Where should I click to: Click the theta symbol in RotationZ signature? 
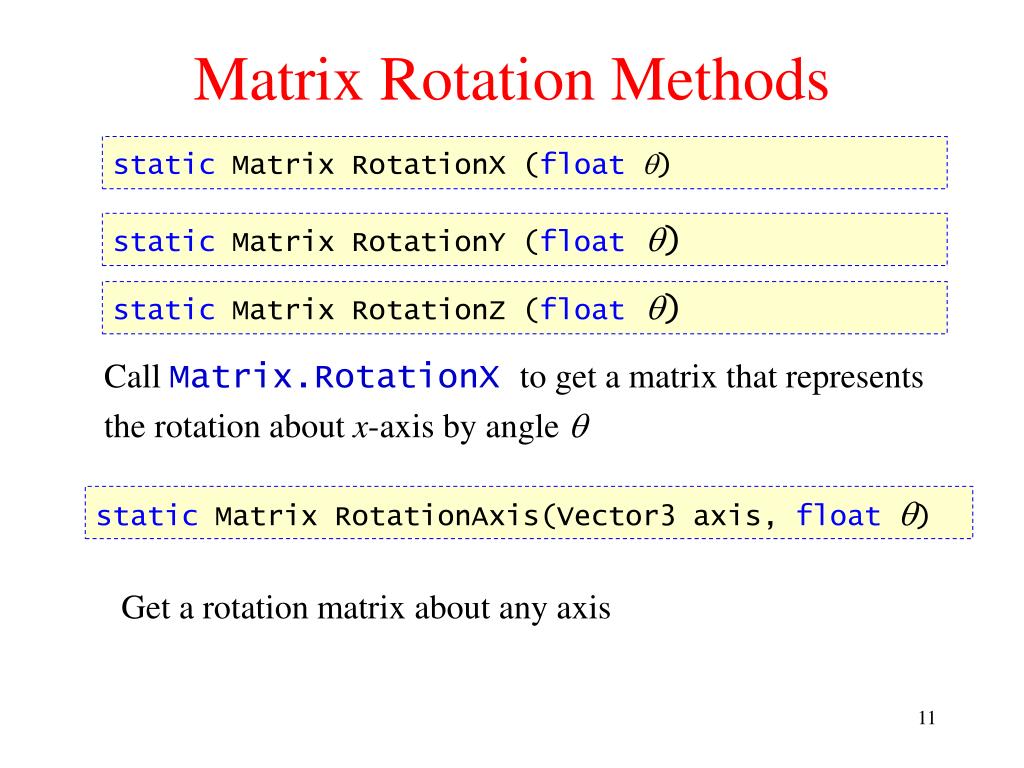[x=658, y=308]
